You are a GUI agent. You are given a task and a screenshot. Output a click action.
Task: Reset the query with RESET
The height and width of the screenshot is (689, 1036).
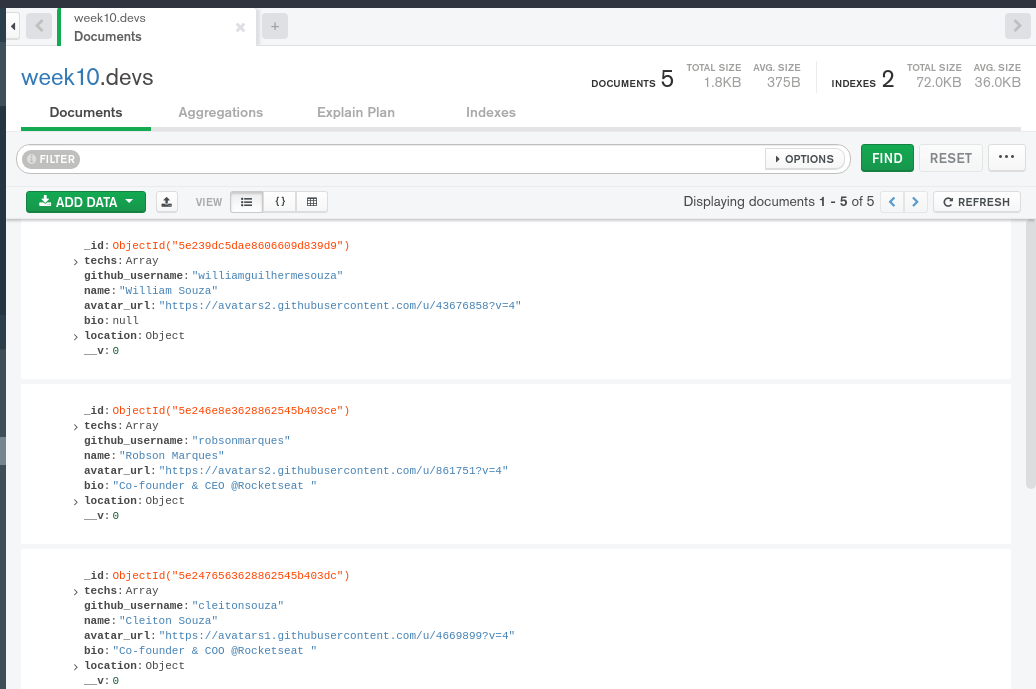pyautogui.click(x=950, y=159)
